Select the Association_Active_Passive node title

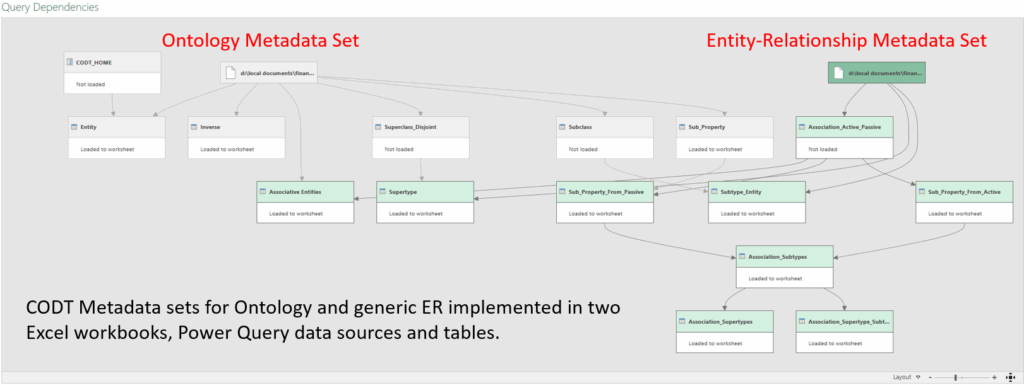[845, 127]
